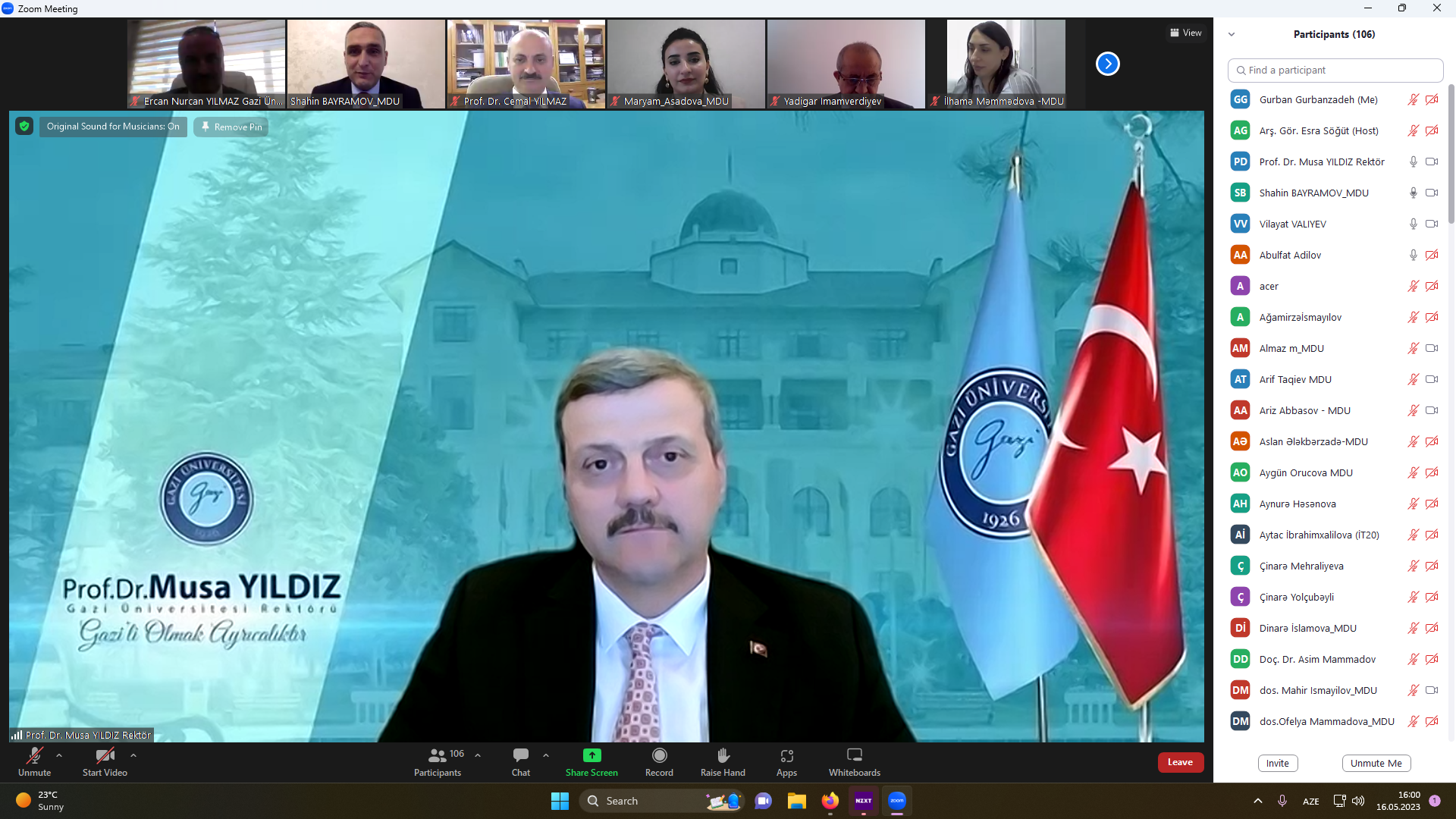
Task: Open the Chat panel icon
Action: click(x=520, y=755)
